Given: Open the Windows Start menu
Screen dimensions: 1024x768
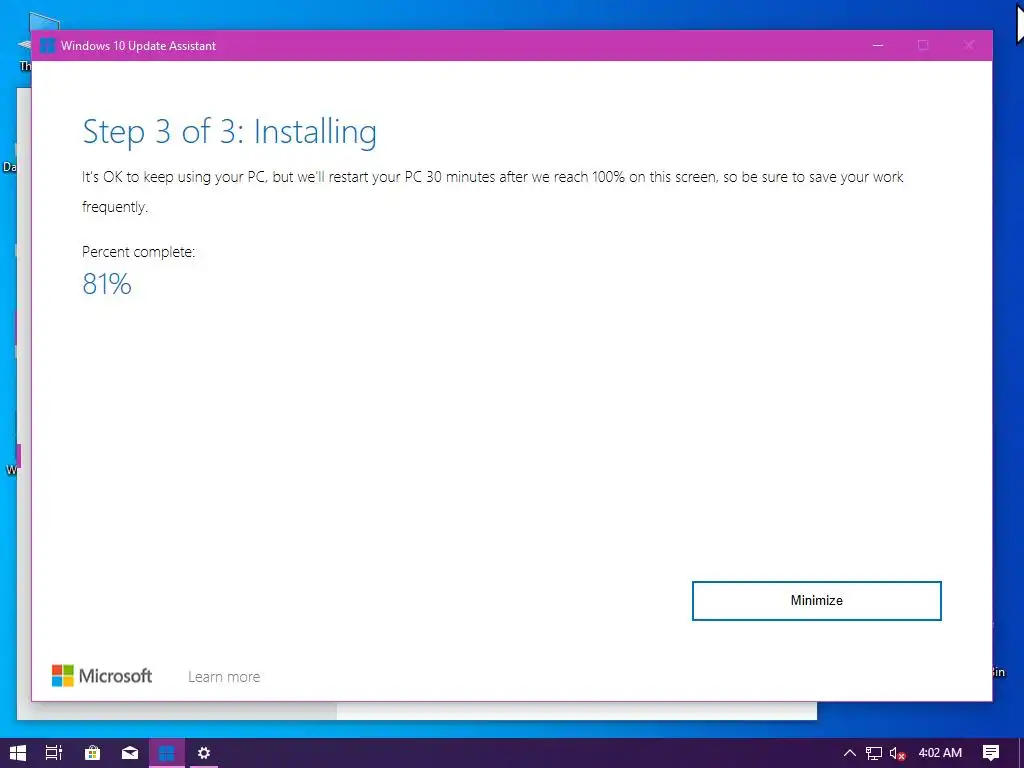Looking at the screenshot, I should point(18,753).
